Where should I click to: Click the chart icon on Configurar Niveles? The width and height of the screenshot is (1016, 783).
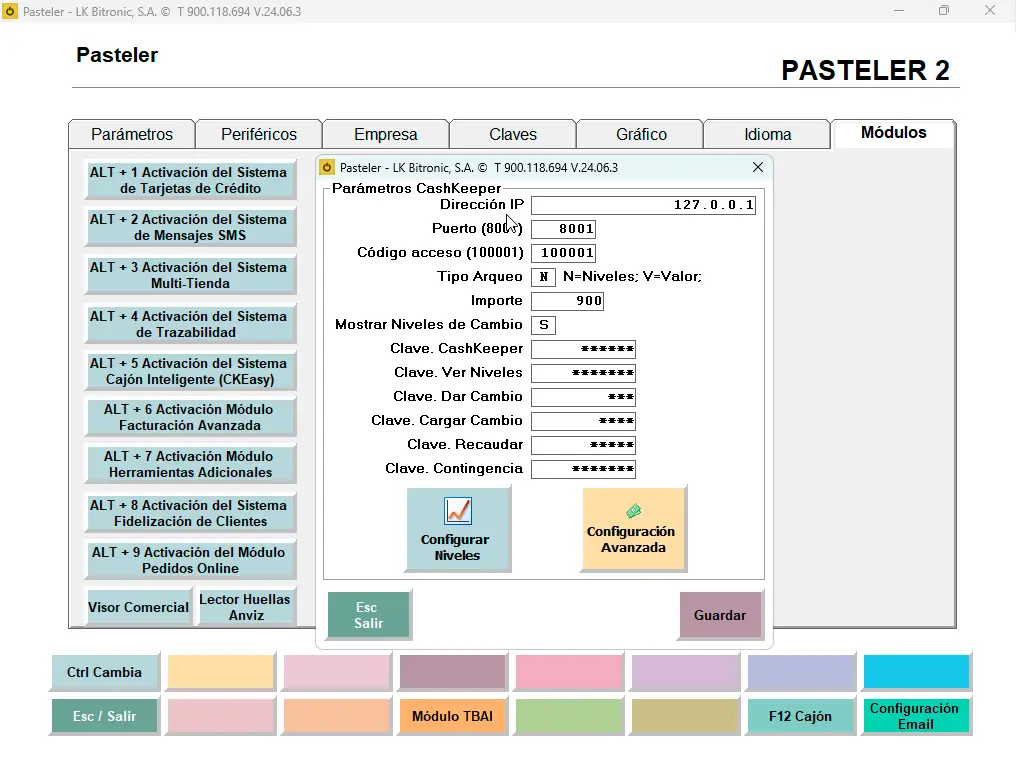click(x=457, y=511)
